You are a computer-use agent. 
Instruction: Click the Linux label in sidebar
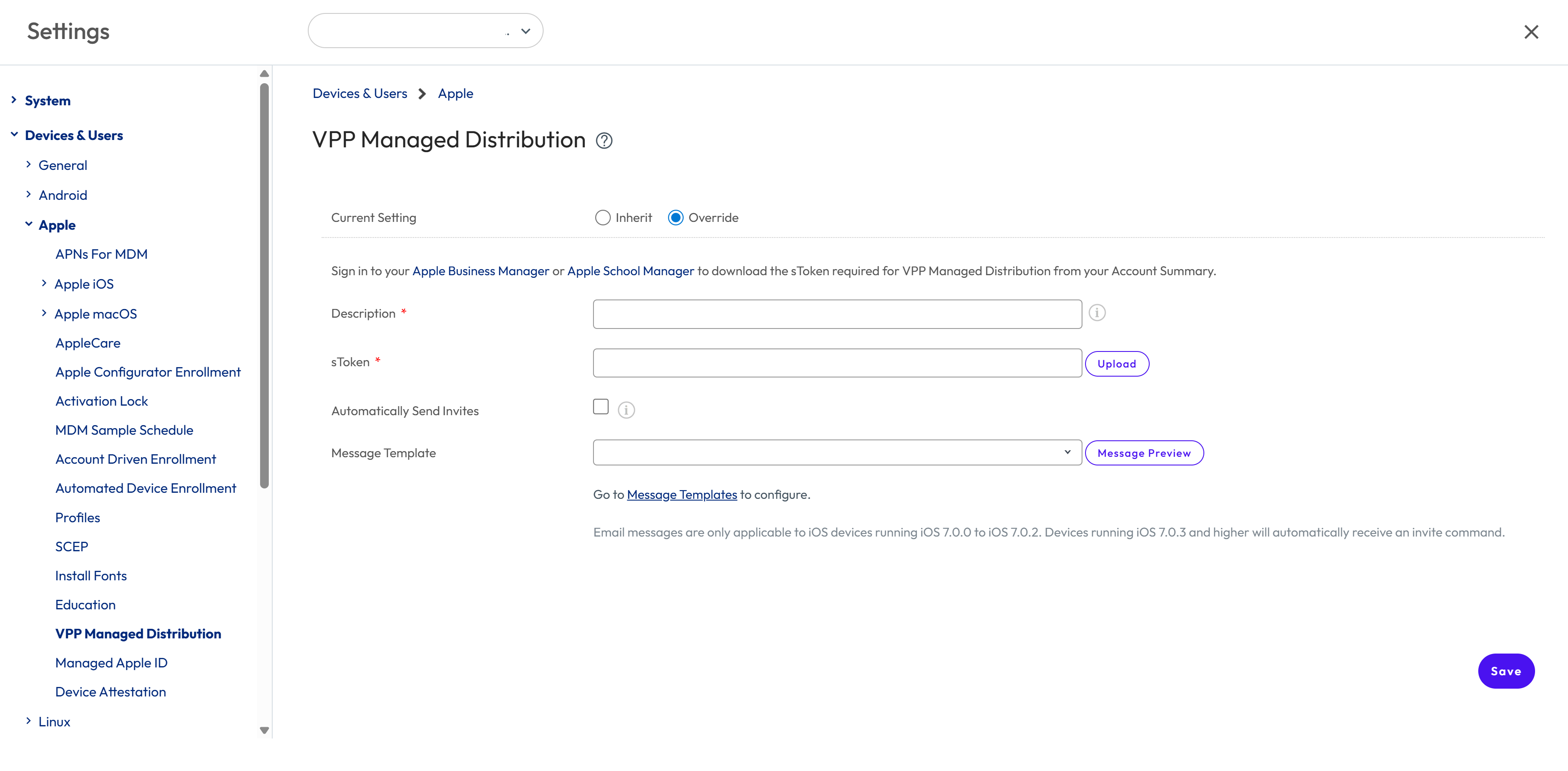point(54,722)
